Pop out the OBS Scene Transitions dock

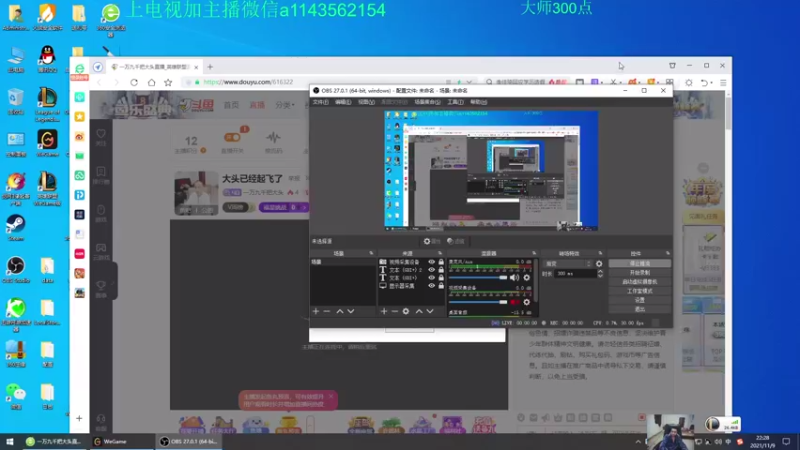coord(600,254)
